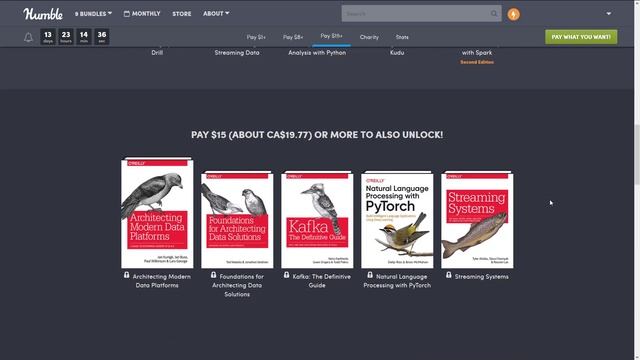Switch to the Charity tab
Viewport: 640px width, 360px height.
tap(369, 37)
